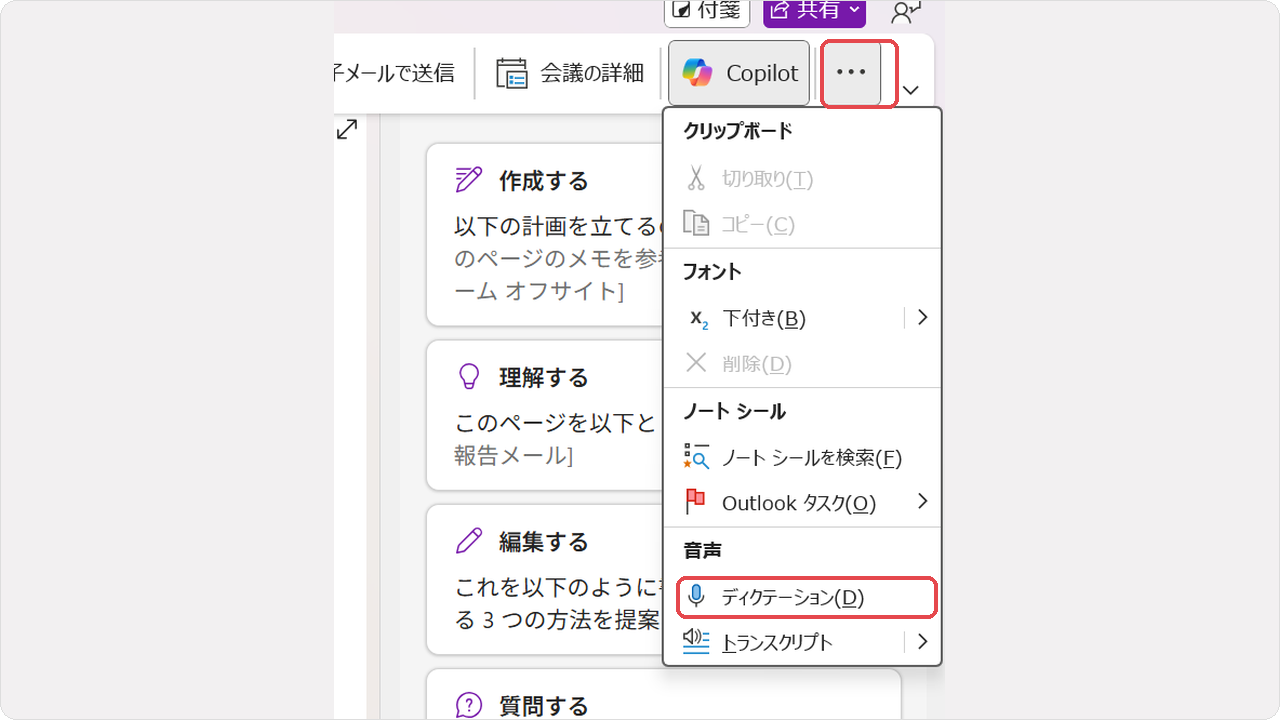
Task: Open the 編集する Copilot card
Action: click(544, 579)
